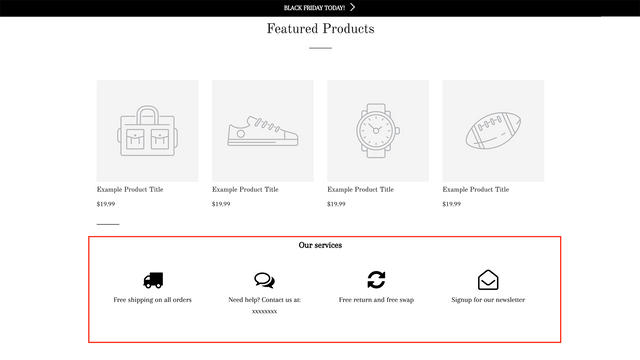
Task: Click the chat bubbles contact icon
Action: coord(264,280)
